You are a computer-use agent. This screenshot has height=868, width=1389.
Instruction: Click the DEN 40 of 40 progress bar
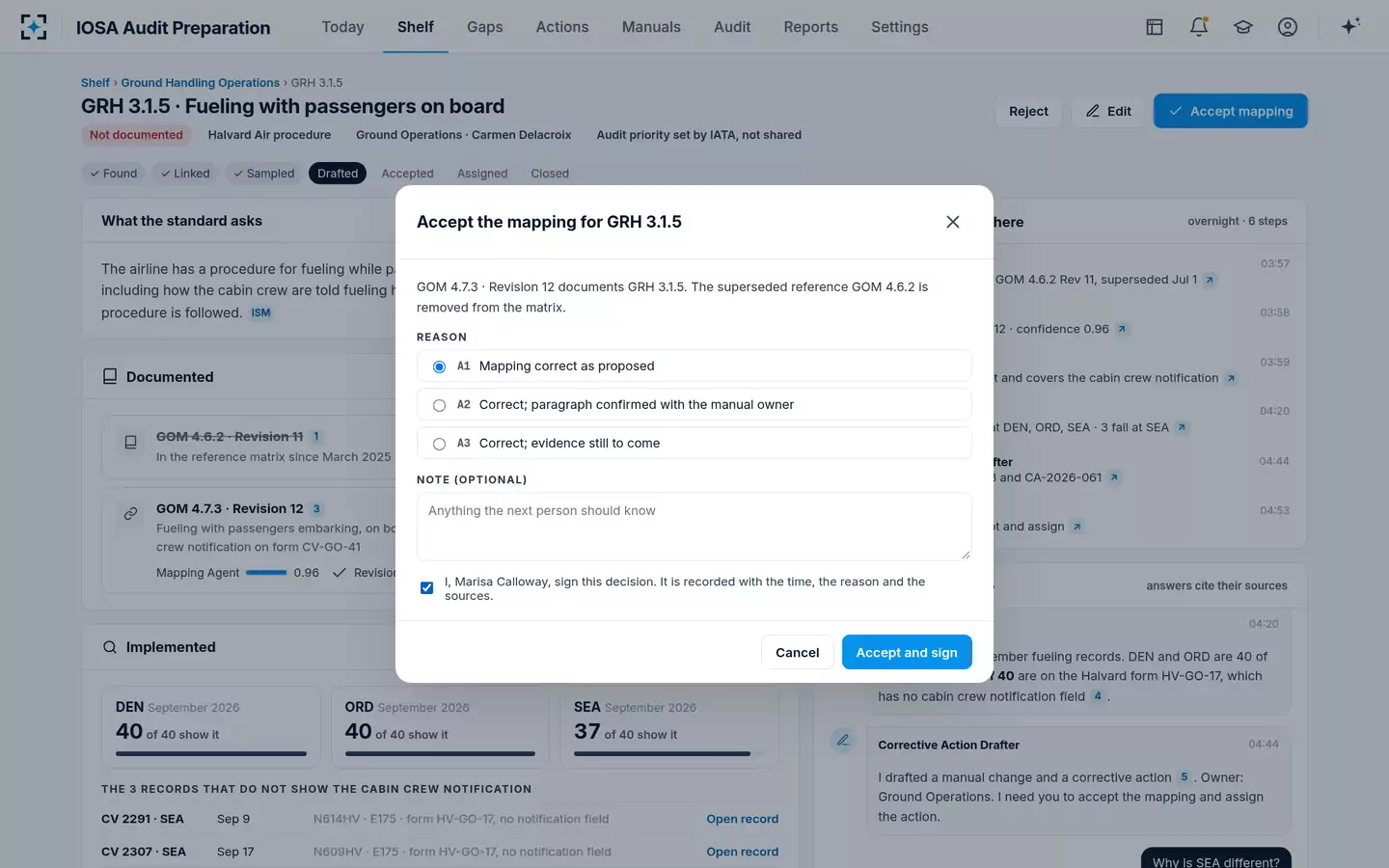[211, 753]
